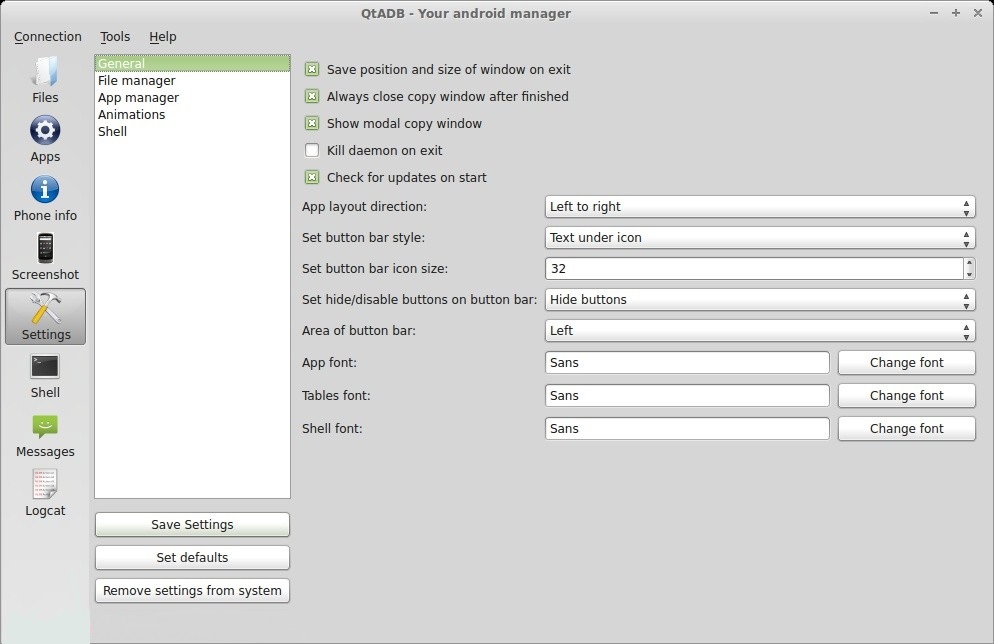Expand the App layout direction dropdown

point(759,207)
